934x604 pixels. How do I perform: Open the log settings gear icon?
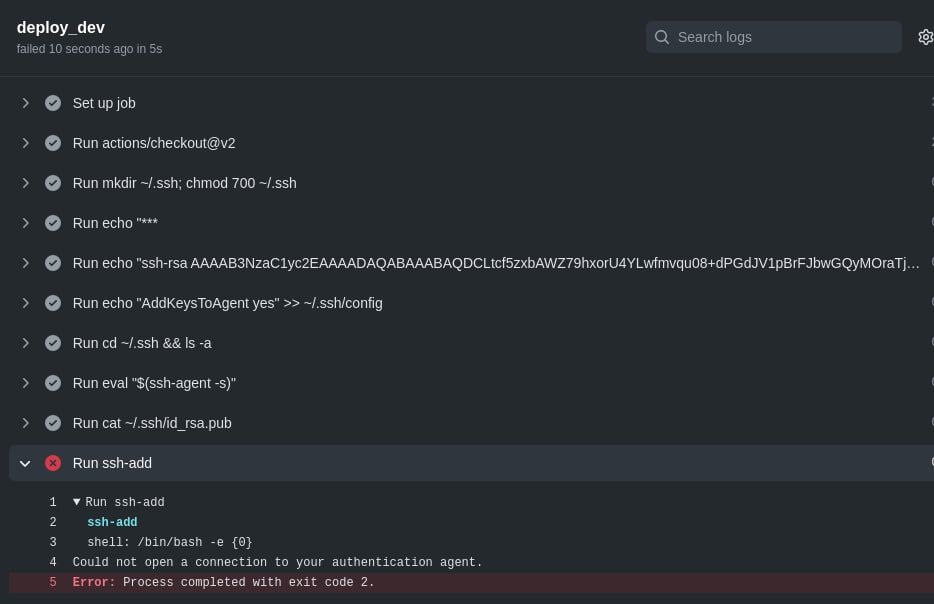point(926,37)
